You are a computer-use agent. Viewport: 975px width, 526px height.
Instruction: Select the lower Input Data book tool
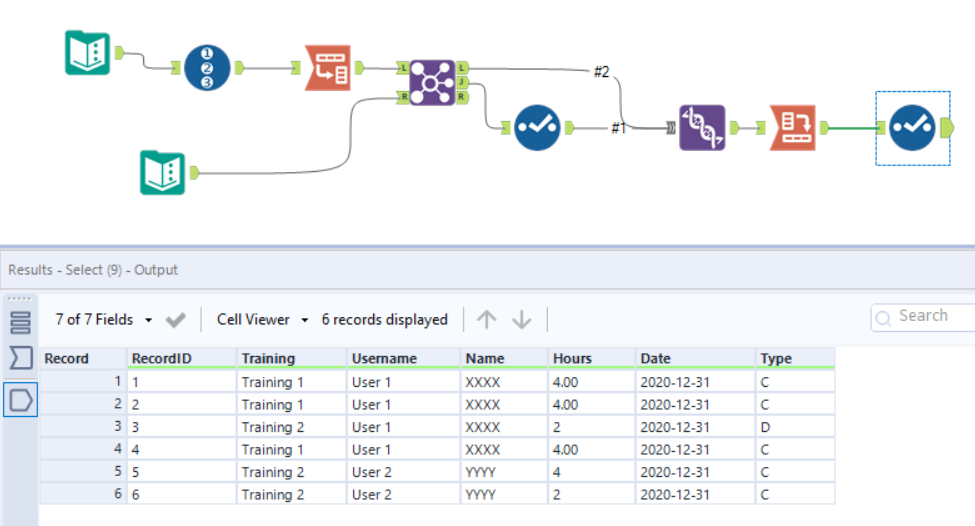pos(162,172)
